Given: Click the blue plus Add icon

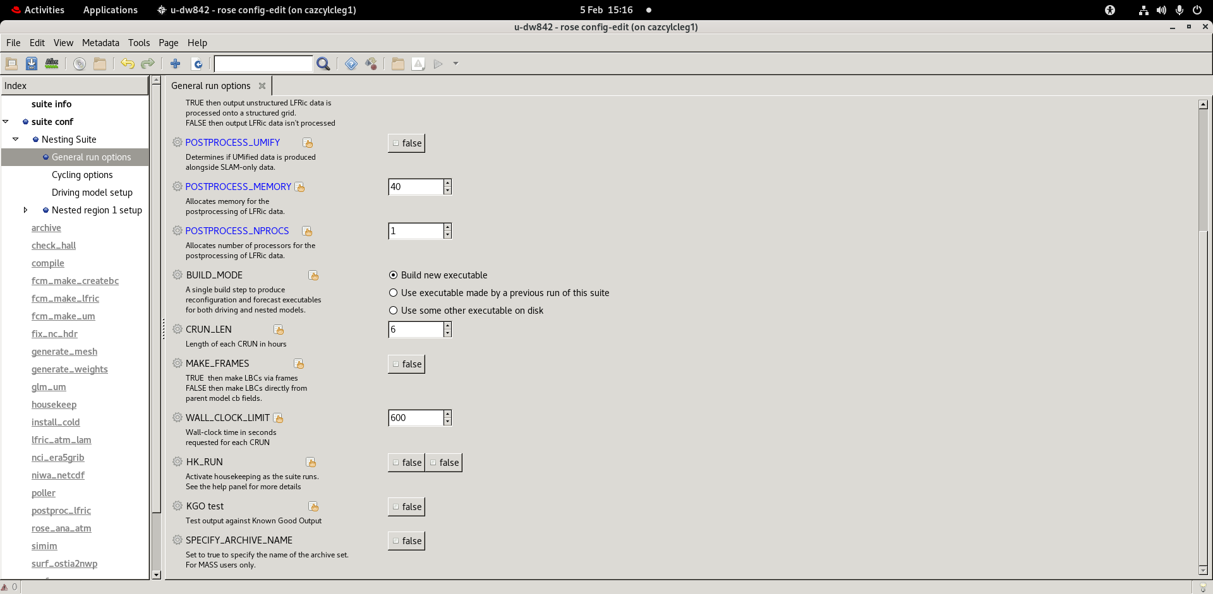Looking at the screenshot, I should coord(175,64).
